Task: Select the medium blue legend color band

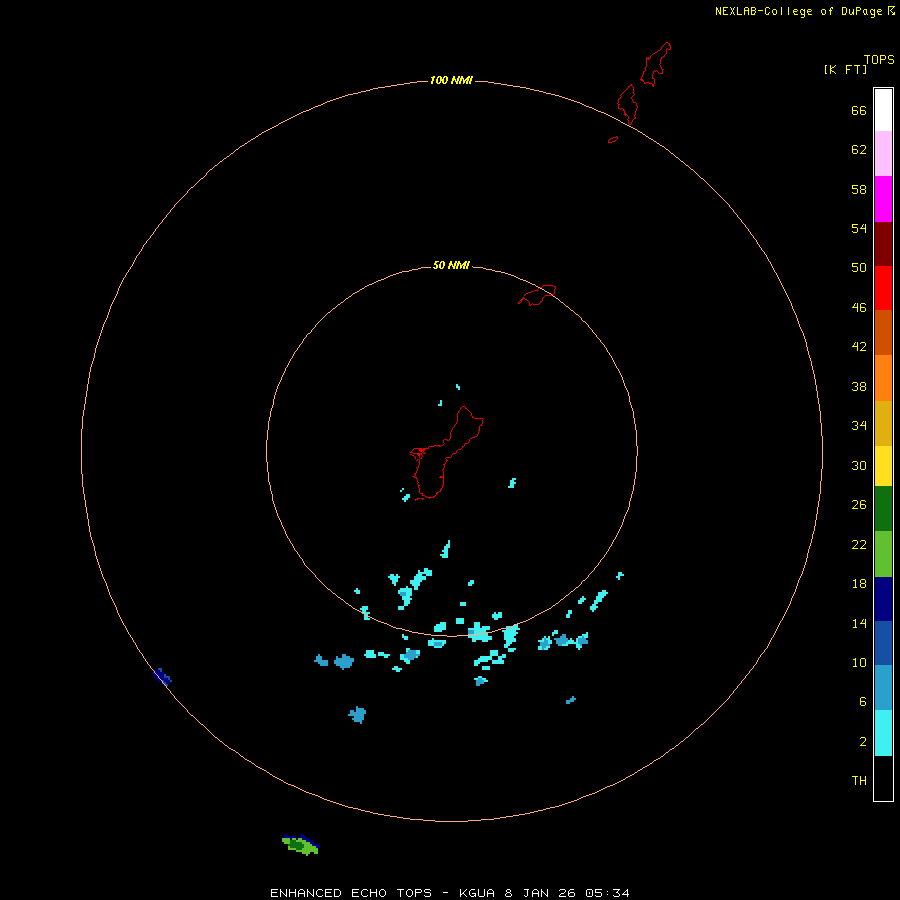Action: click(x=883, y=643)
